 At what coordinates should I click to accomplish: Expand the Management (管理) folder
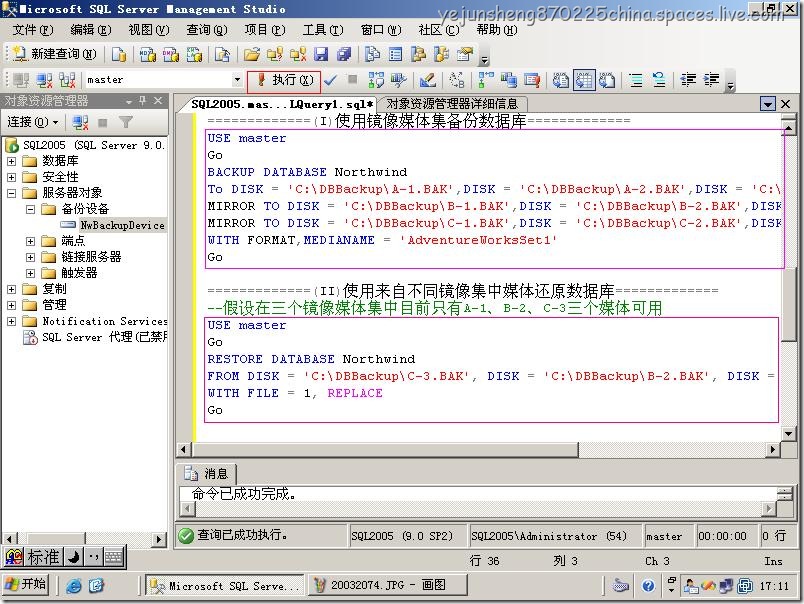[11, 305]
